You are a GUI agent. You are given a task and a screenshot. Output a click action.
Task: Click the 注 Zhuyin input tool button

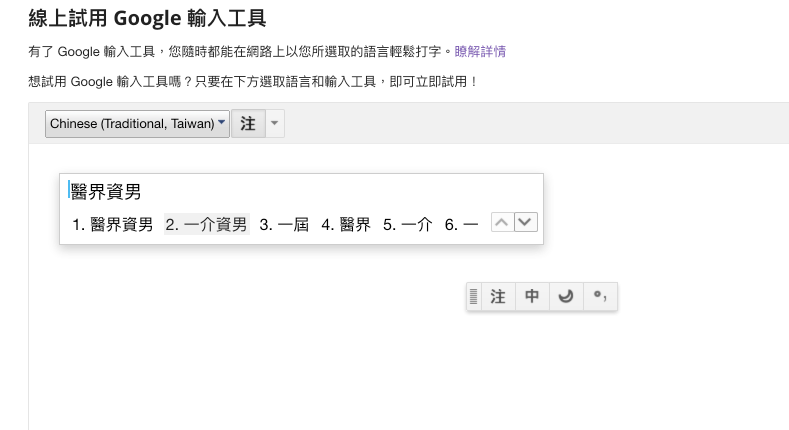click(x=247, y=124)
